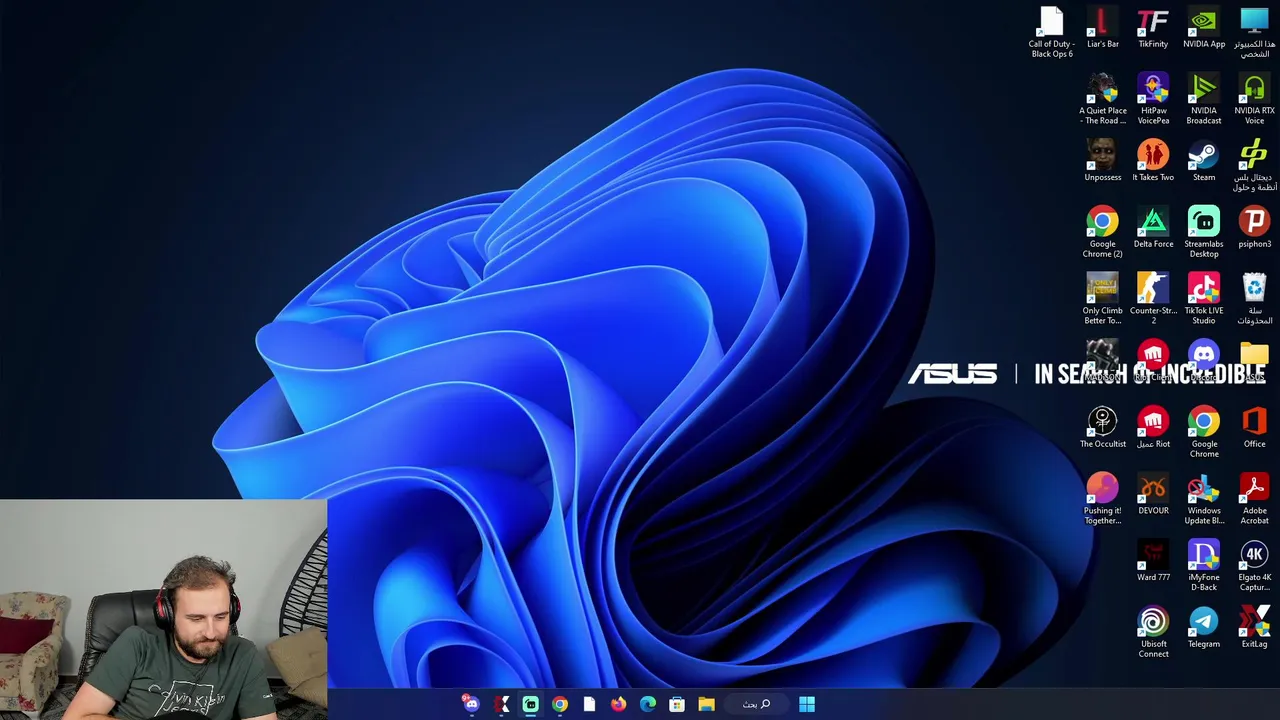
Task: Launch Only Climb Better Together icon
Action: [x=1102, y=298]
